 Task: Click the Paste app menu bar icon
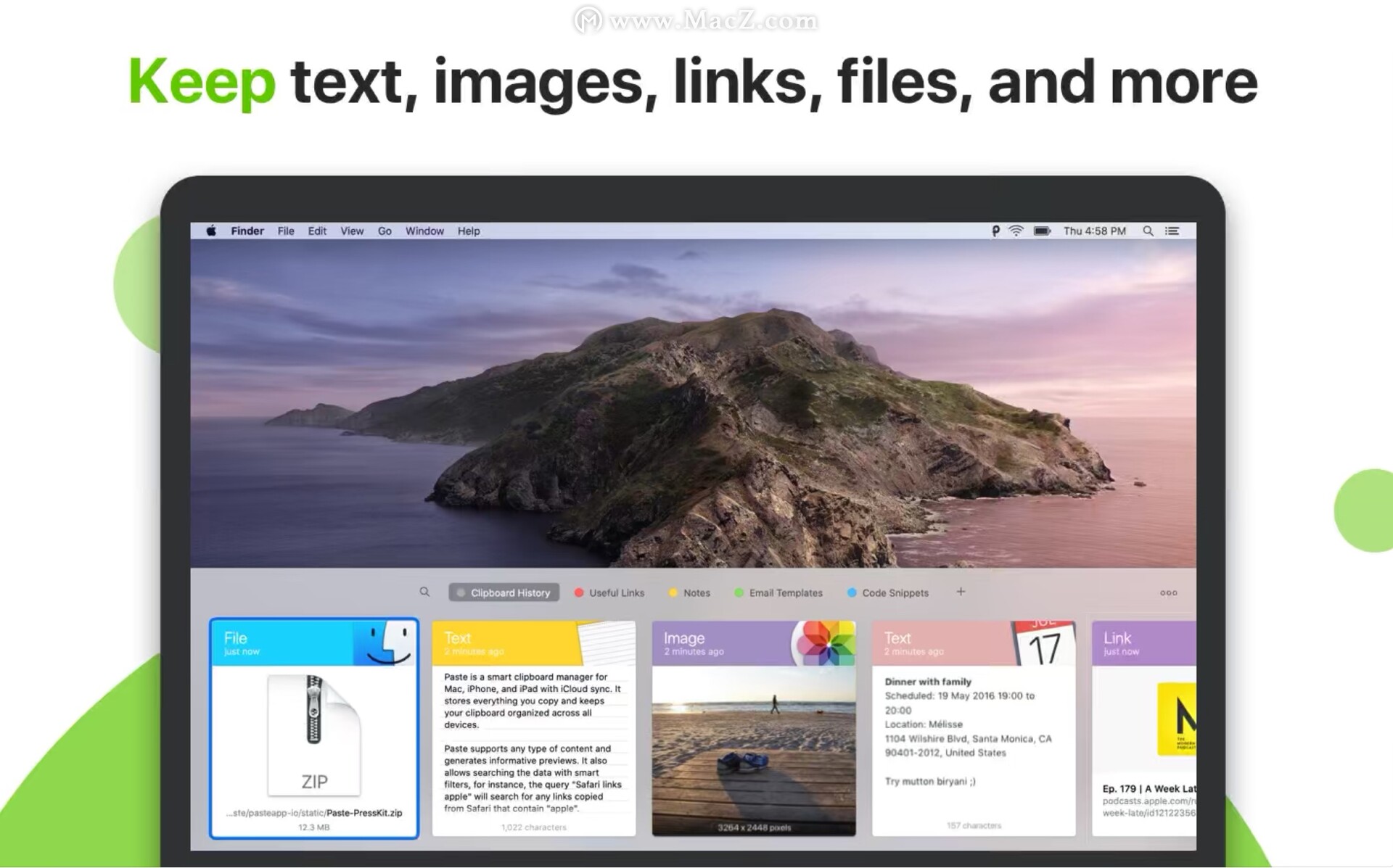pos(995,231)
